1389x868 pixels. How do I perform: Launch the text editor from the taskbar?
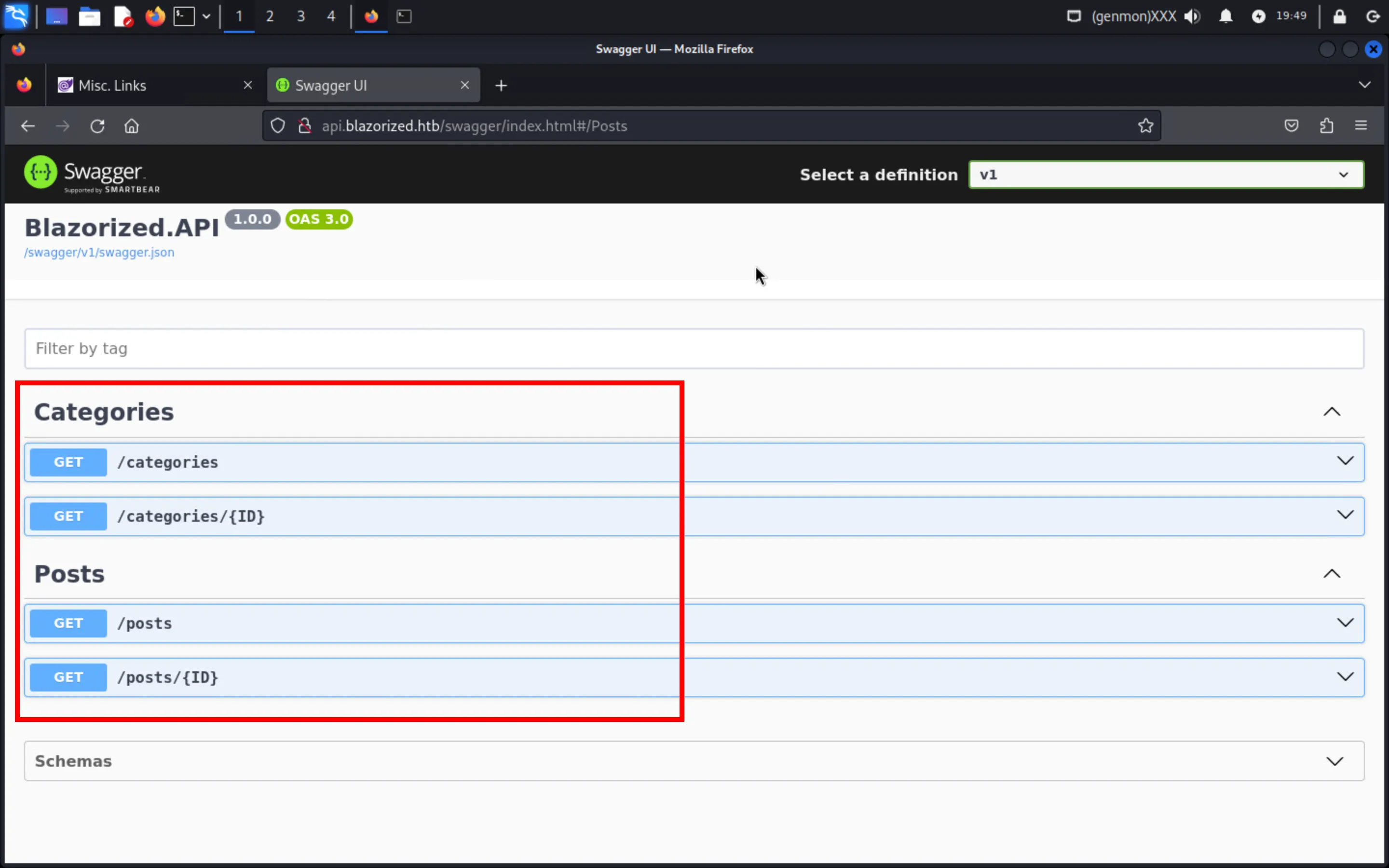pos(123,17)
